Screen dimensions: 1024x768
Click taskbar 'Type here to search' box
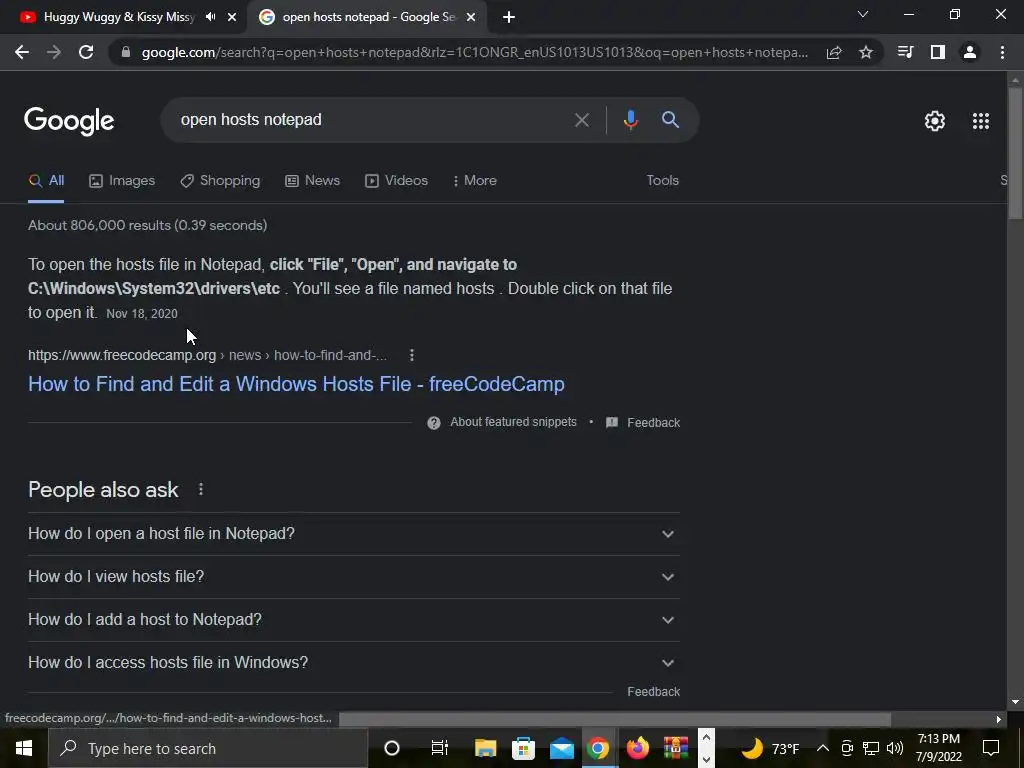208,748
